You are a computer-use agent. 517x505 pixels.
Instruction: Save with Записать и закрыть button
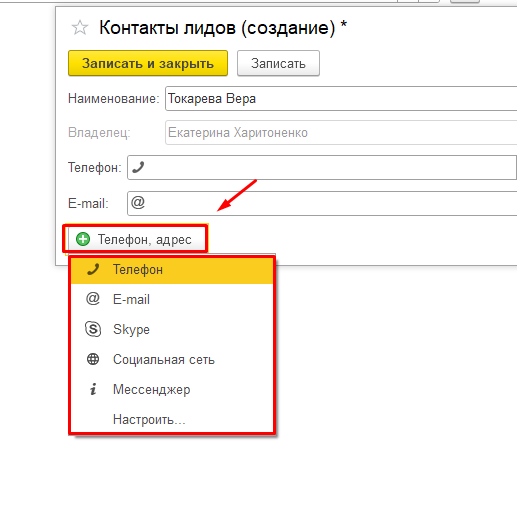click(x=148, y=63)
